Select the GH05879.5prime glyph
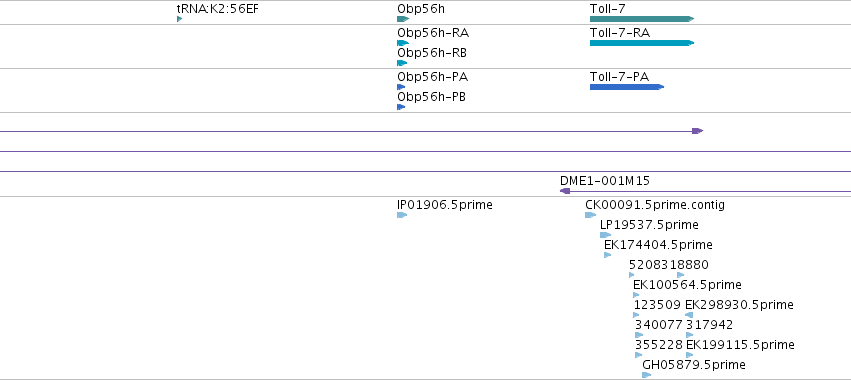 click(x=646, y=375)
